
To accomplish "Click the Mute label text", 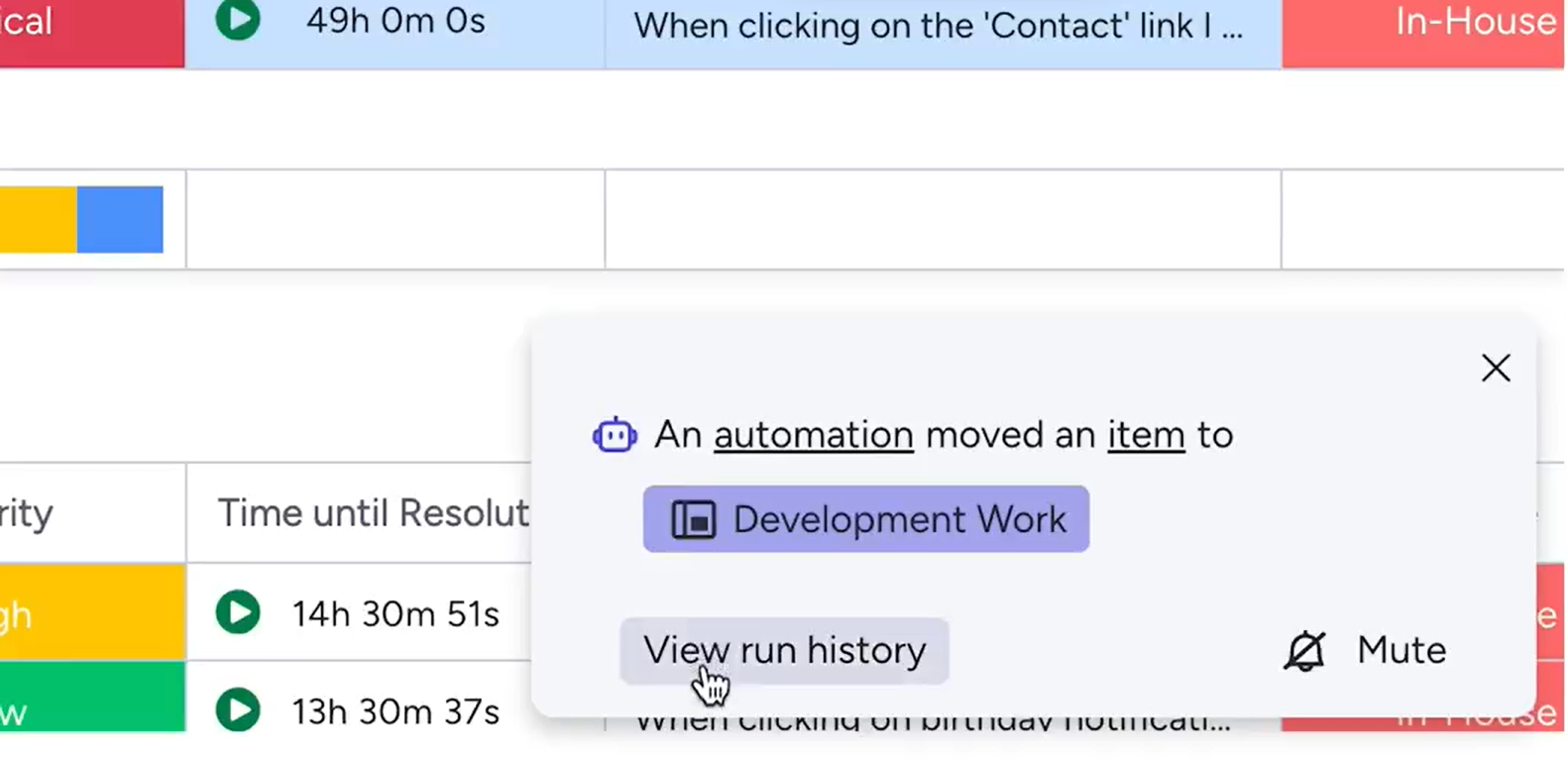I will [x=1400, y=651].
